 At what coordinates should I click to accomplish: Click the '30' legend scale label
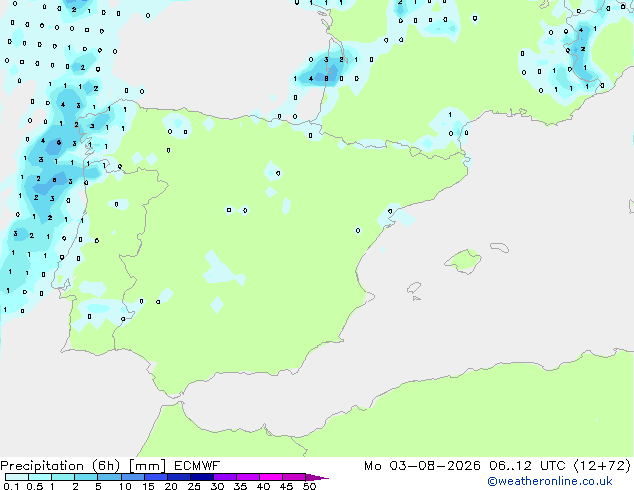click(x=217, y=486)
